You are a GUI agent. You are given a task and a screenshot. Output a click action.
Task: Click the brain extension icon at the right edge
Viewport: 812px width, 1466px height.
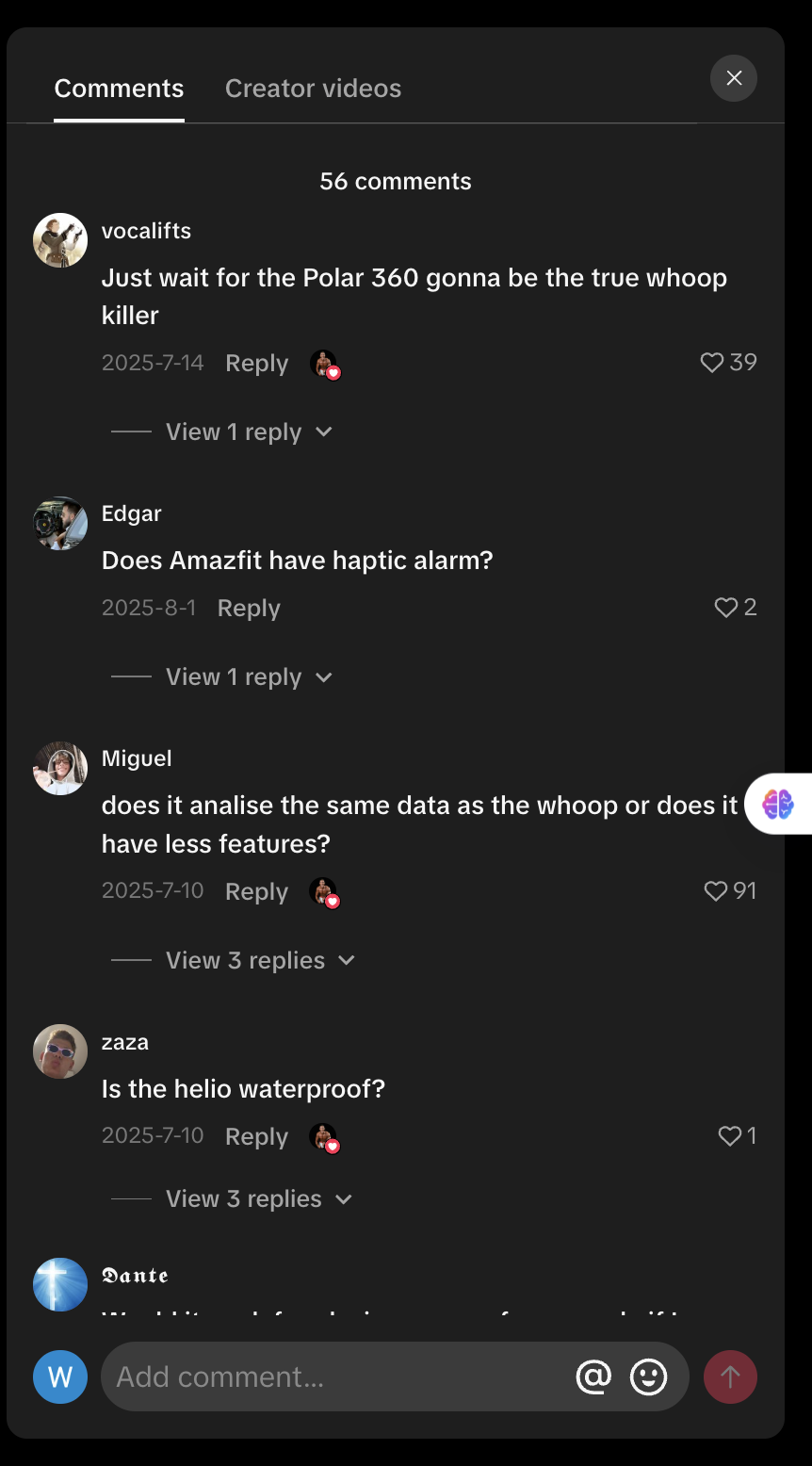point(778,804)
